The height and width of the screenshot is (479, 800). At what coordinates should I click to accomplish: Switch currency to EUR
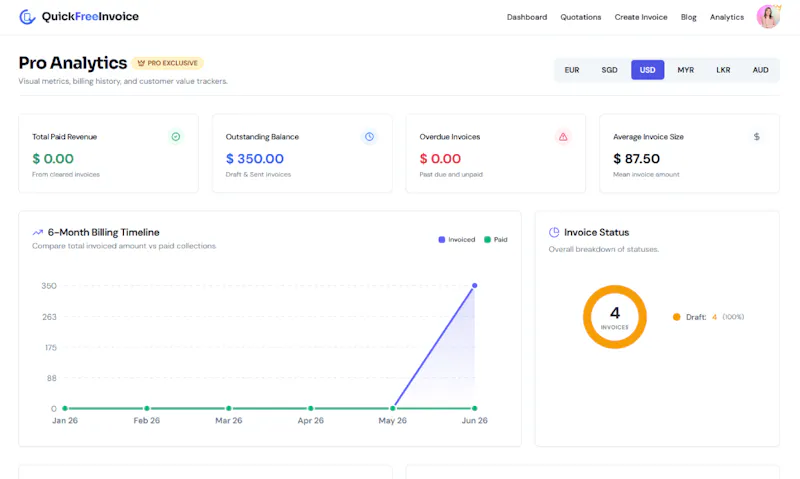click(572, 70)
